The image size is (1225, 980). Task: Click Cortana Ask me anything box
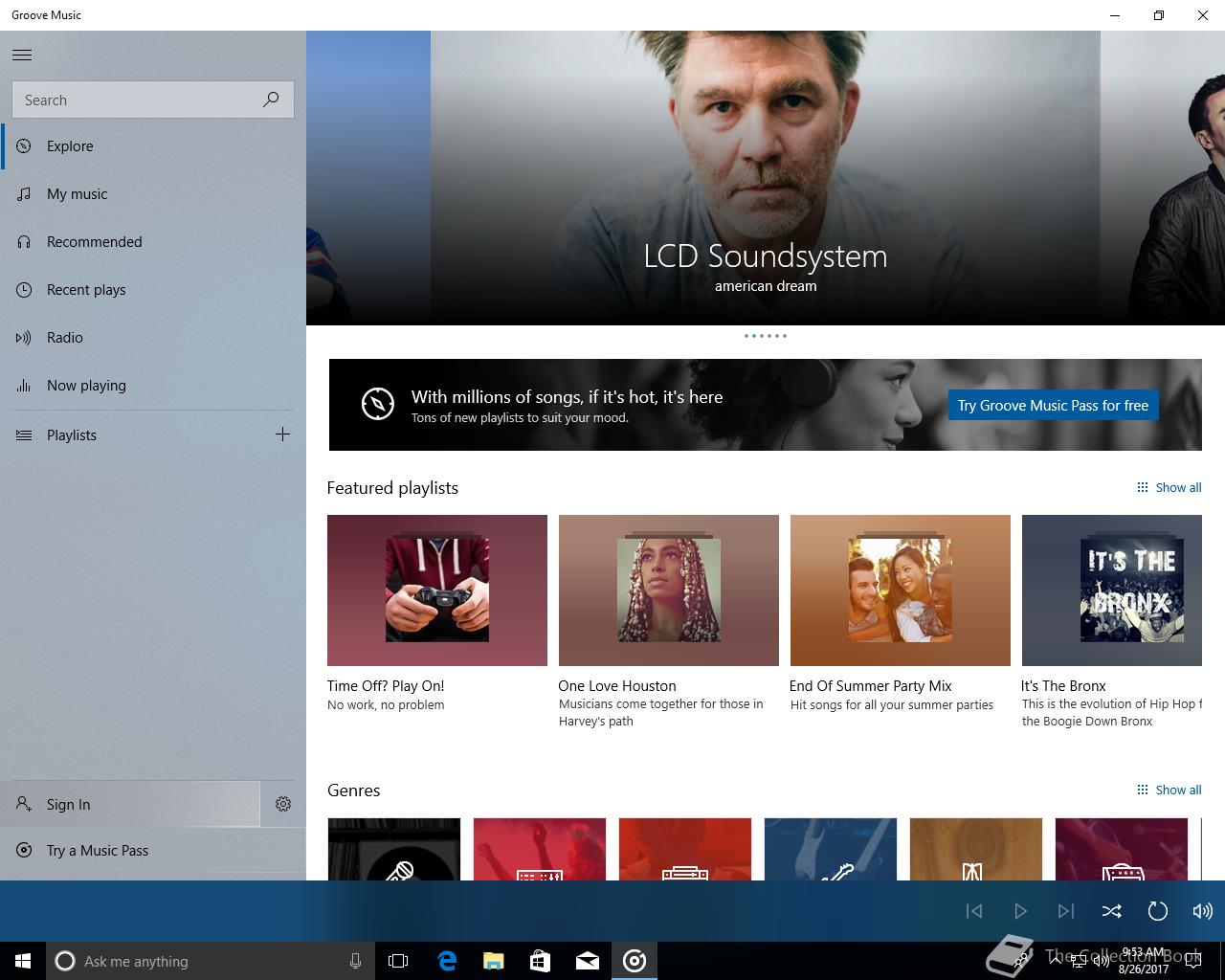[211, 961]
